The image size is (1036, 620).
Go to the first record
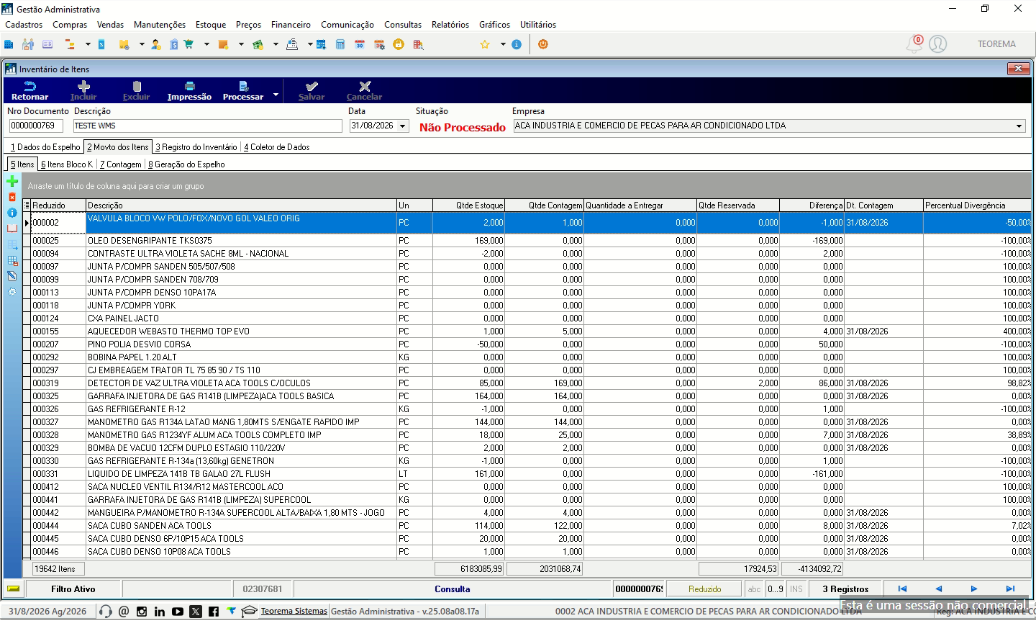(x=902, y=588)
